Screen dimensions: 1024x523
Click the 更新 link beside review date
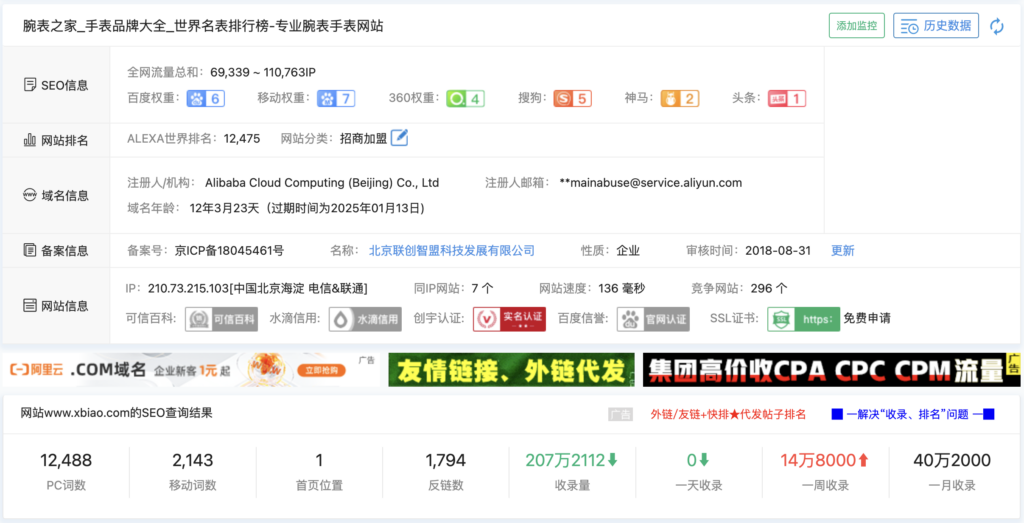pyautogui.click(x=842, y=251)
